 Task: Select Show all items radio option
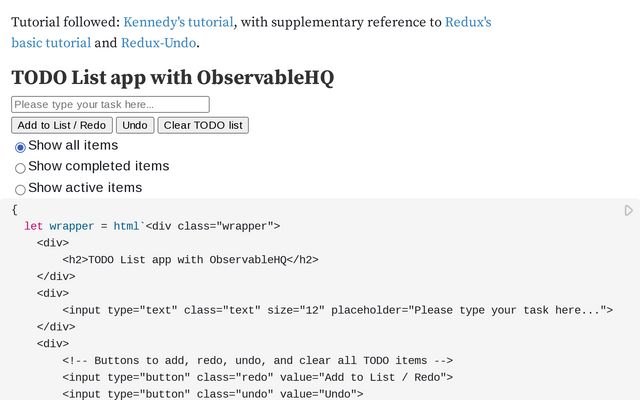[x=20, y=147]
